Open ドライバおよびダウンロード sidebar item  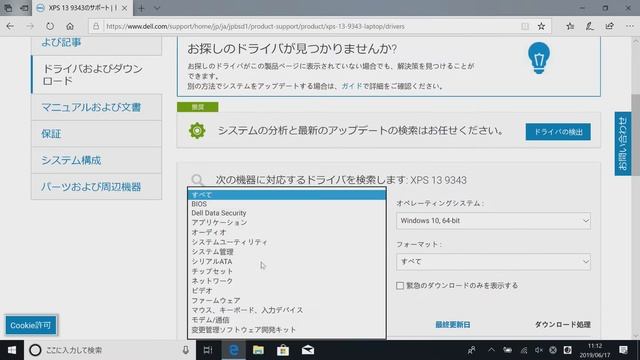97,75
